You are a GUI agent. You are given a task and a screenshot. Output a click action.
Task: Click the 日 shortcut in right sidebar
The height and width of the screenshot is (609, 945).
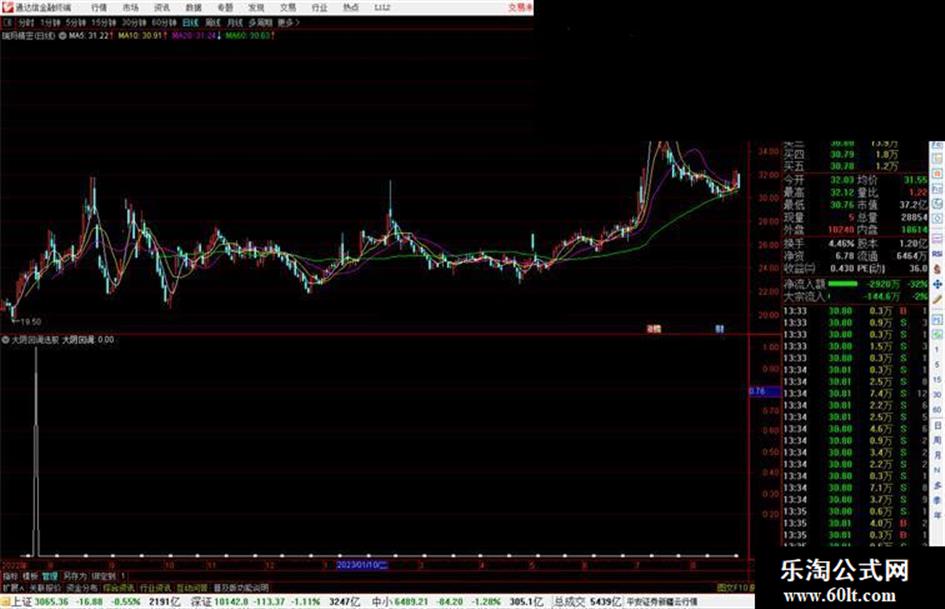pos(937,426)
